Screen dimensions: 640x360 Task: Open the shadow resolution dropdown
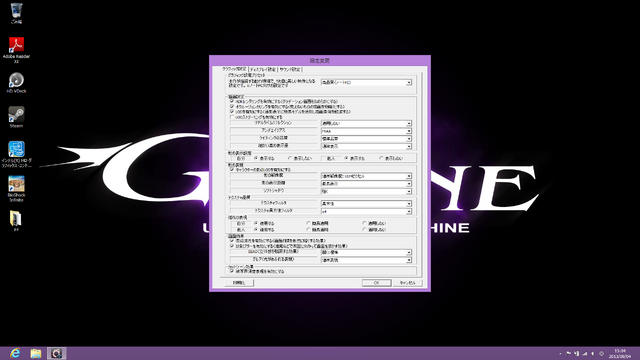pos(366,176)
